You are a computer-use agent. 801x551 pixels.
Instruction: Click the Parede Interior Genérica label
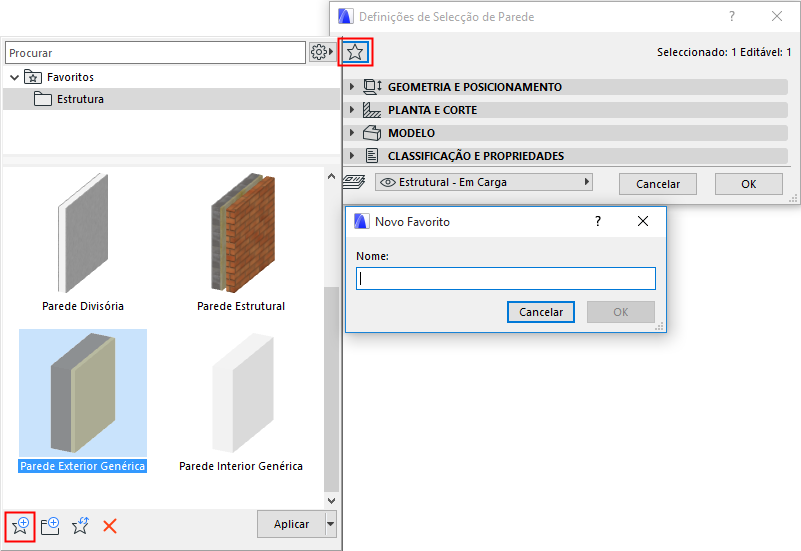241,466
